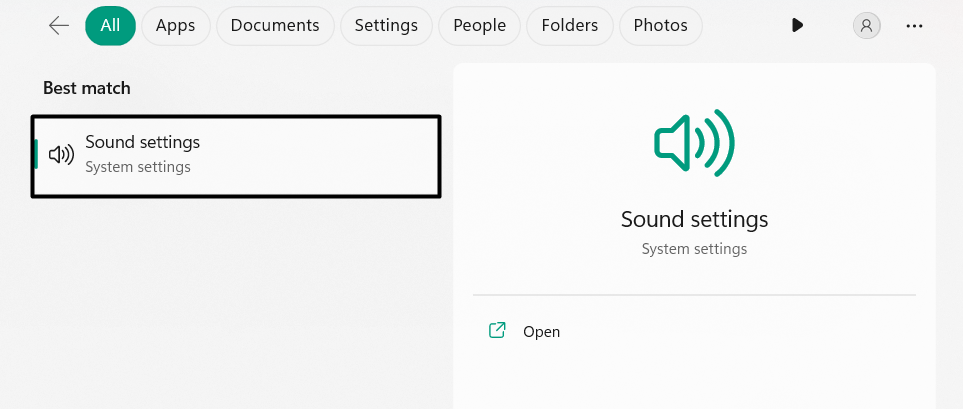Show only Settings results
The image size is (963, 409).
386,26
